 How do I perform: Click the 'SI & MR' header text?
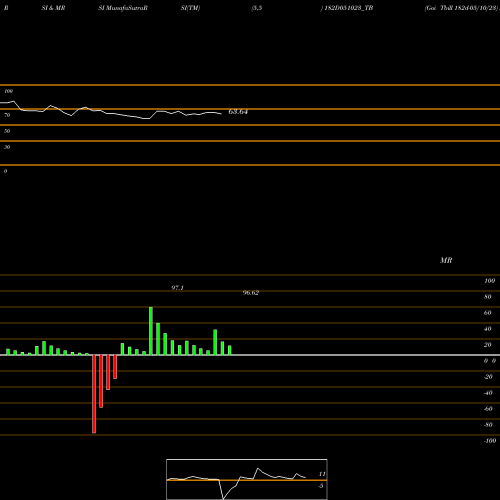pyautogui.click(x=53, y=8)
